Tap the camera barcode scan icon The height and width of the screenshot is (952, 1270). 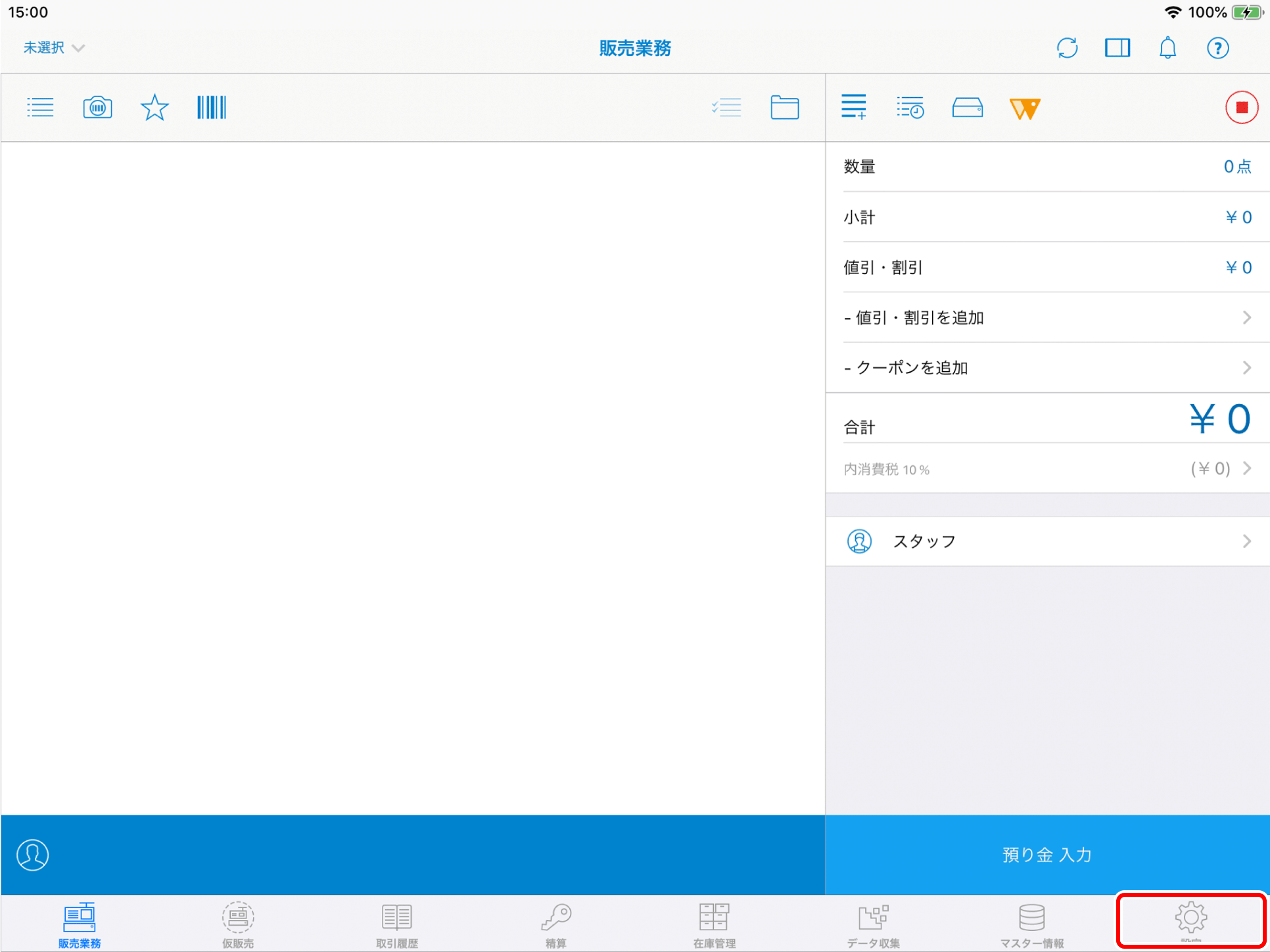click(x=97, y=107)
